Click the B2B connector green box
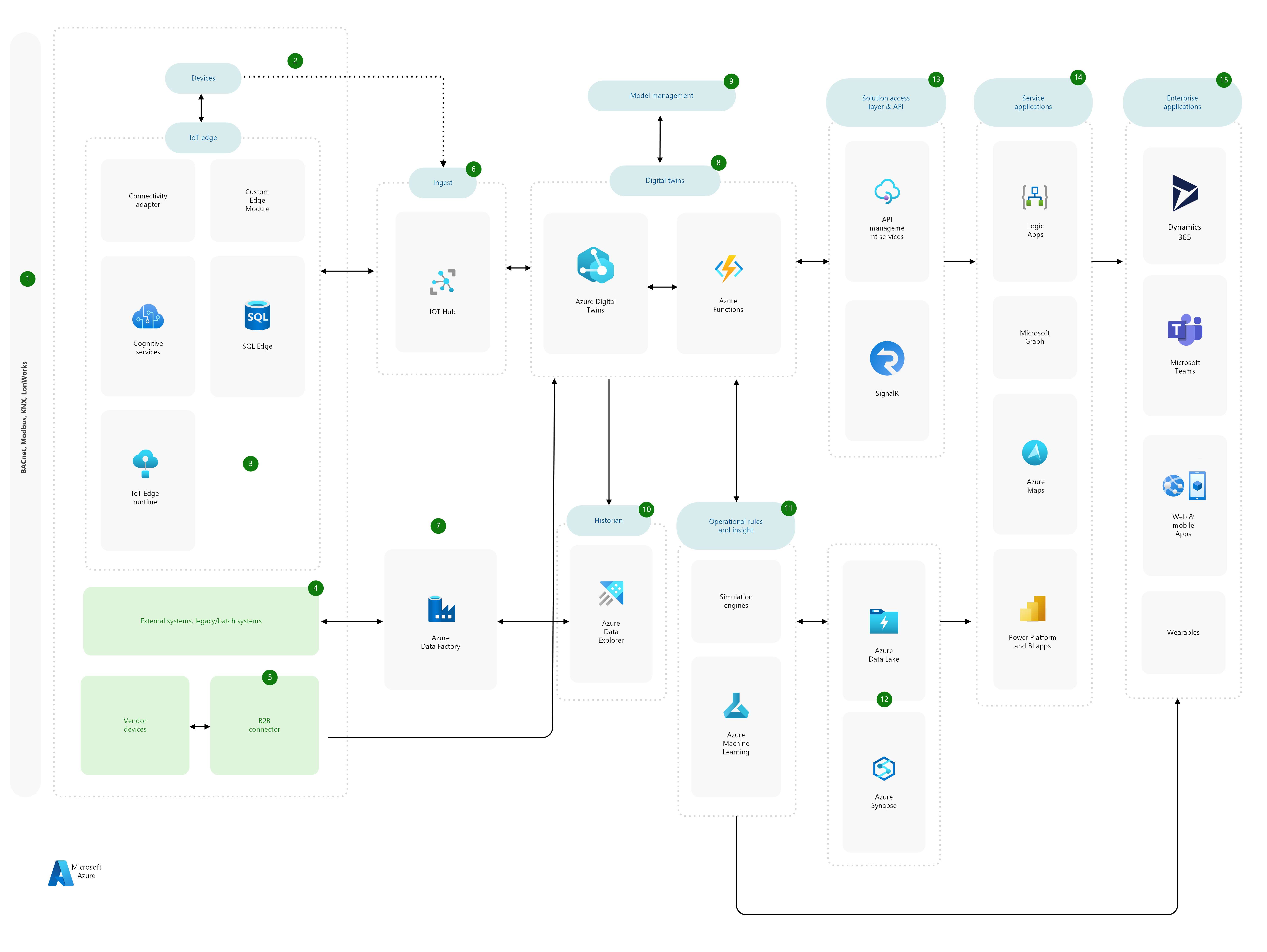The width and height of the screenshot is (1267, 952). point(265,725)
